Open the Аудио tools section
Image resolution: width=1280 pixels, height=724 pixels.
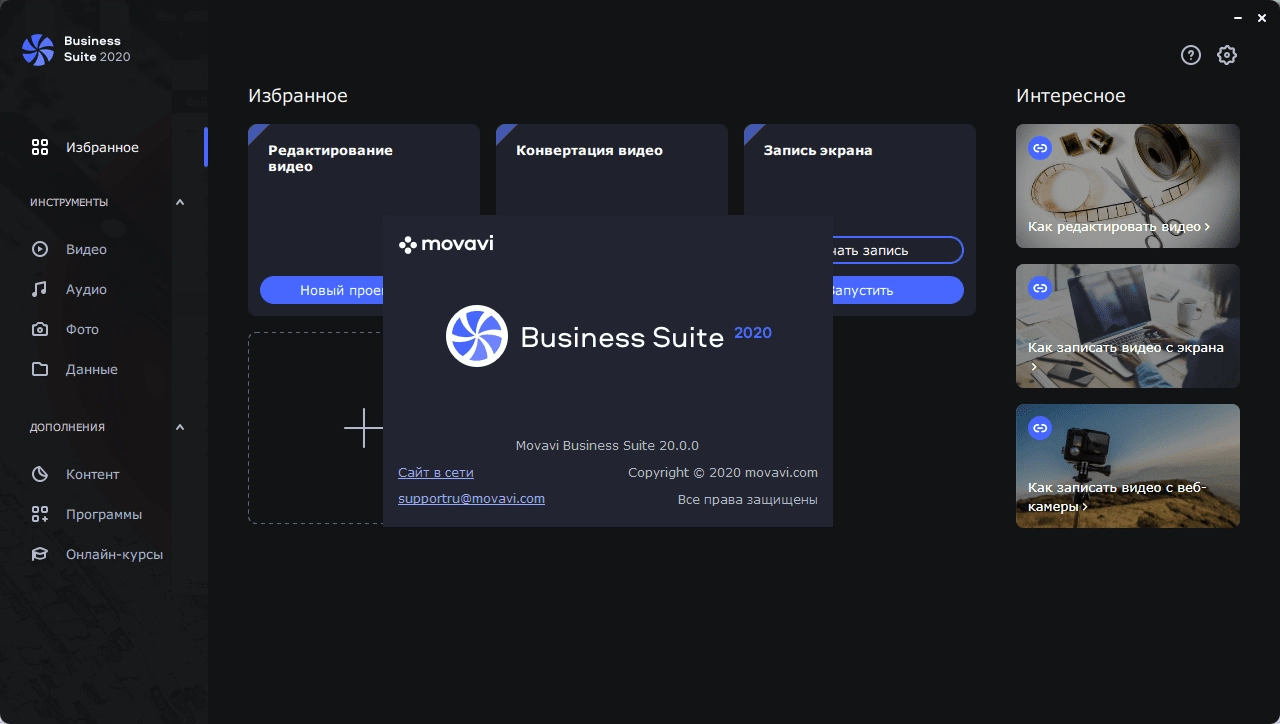104,289
